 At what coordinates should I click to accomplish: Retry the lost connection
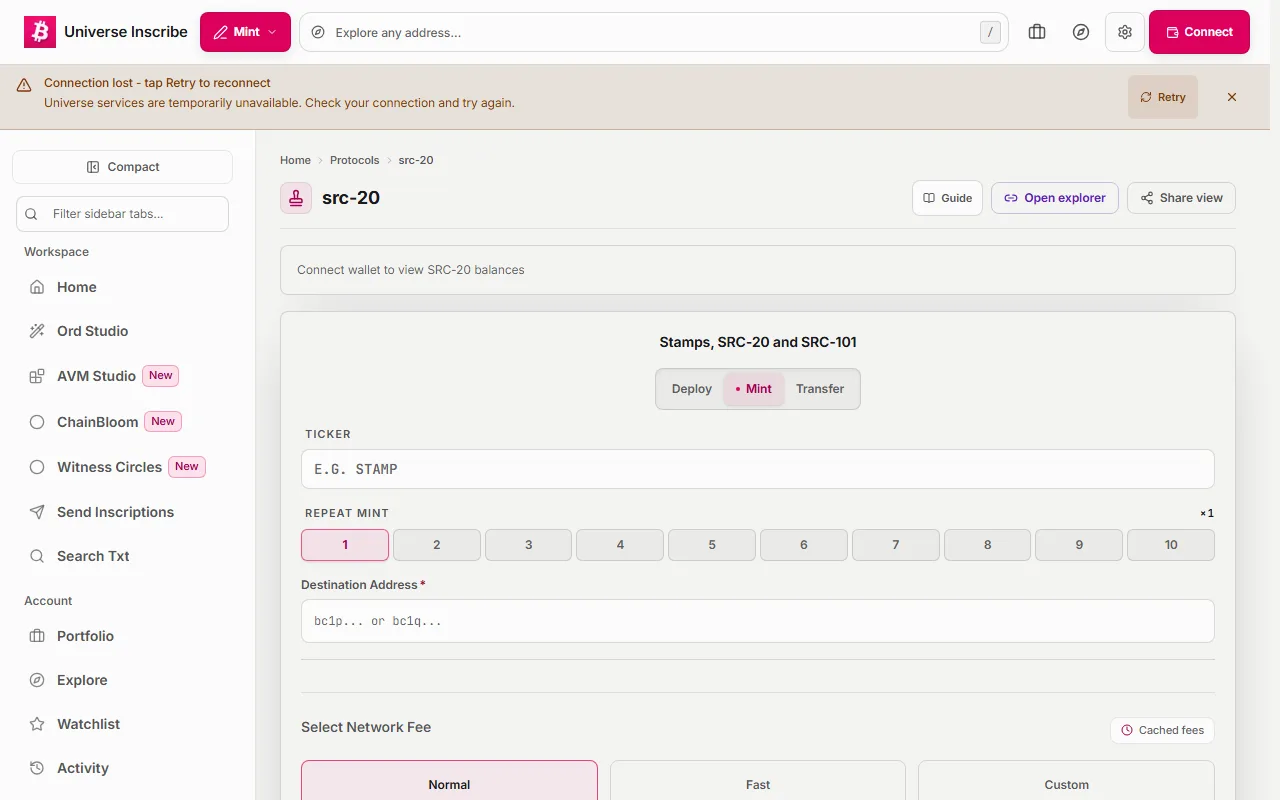pos(1162,97)
